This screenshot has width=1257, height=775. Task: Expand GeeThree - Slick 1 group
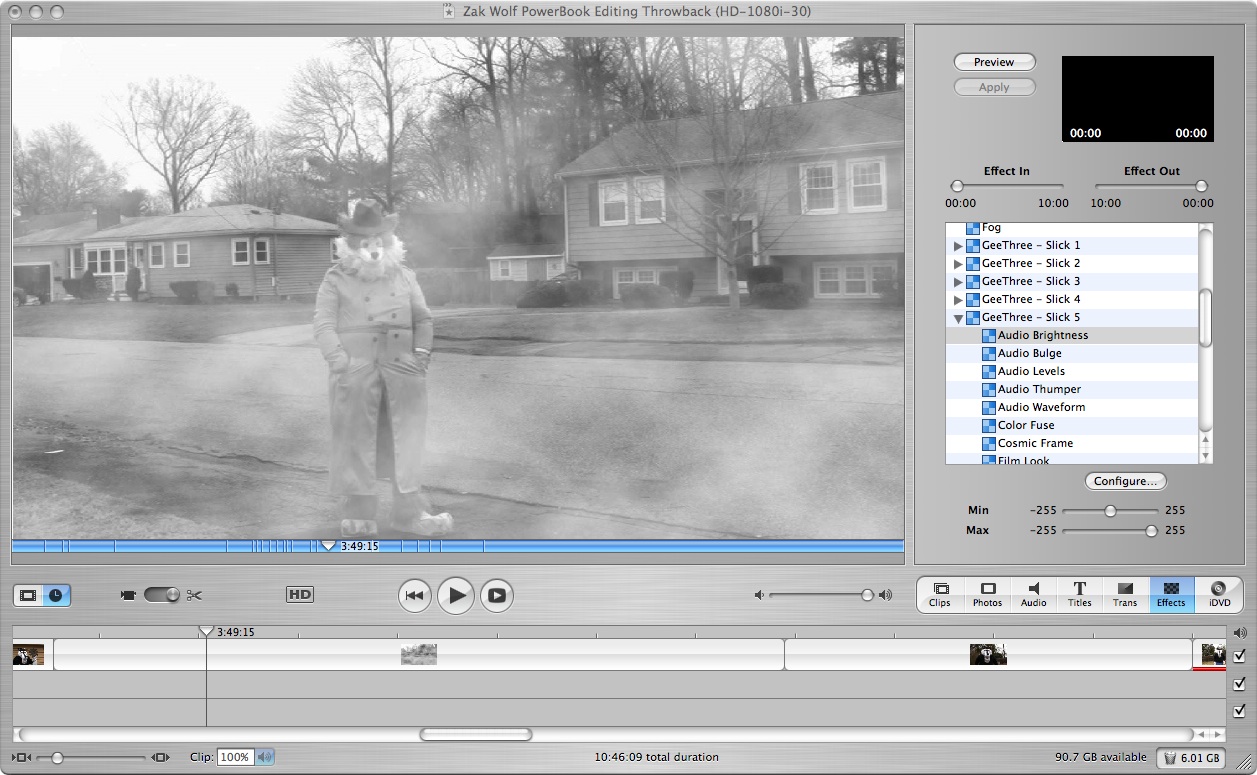[958, 246]
